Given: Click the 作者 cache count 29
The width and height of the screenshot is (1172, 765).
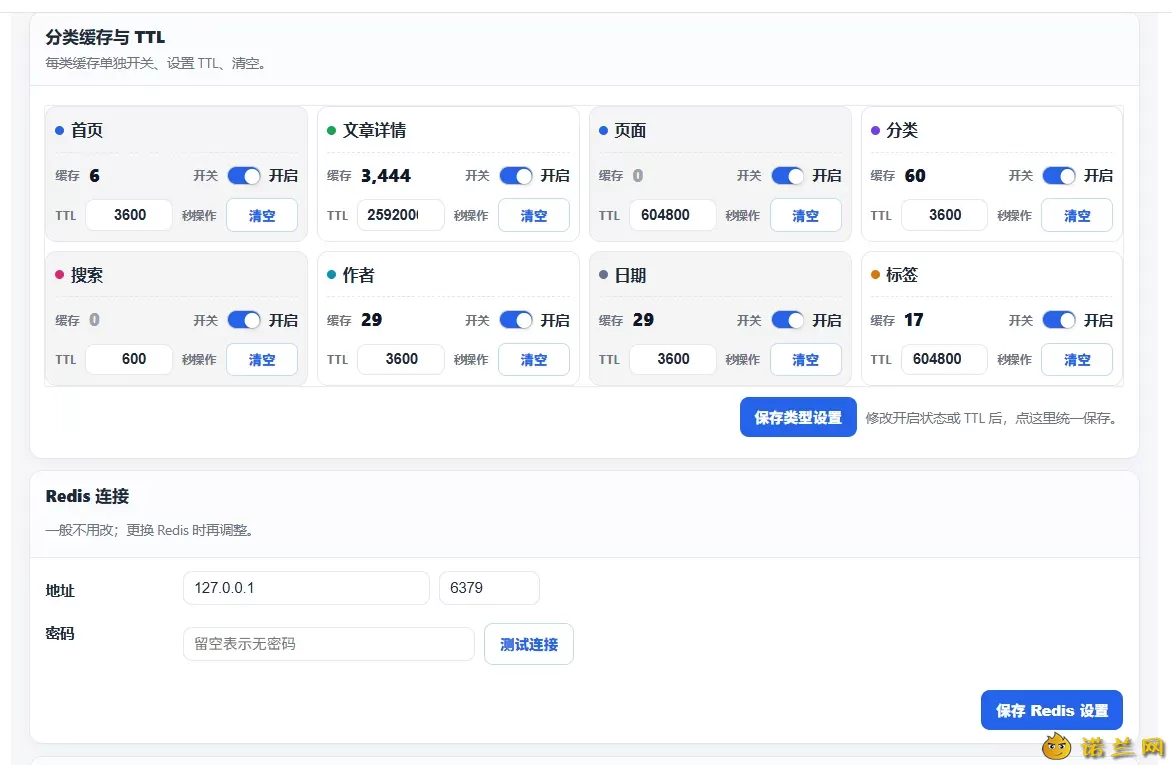Looking at the screenshot, I should pos(371,320).
